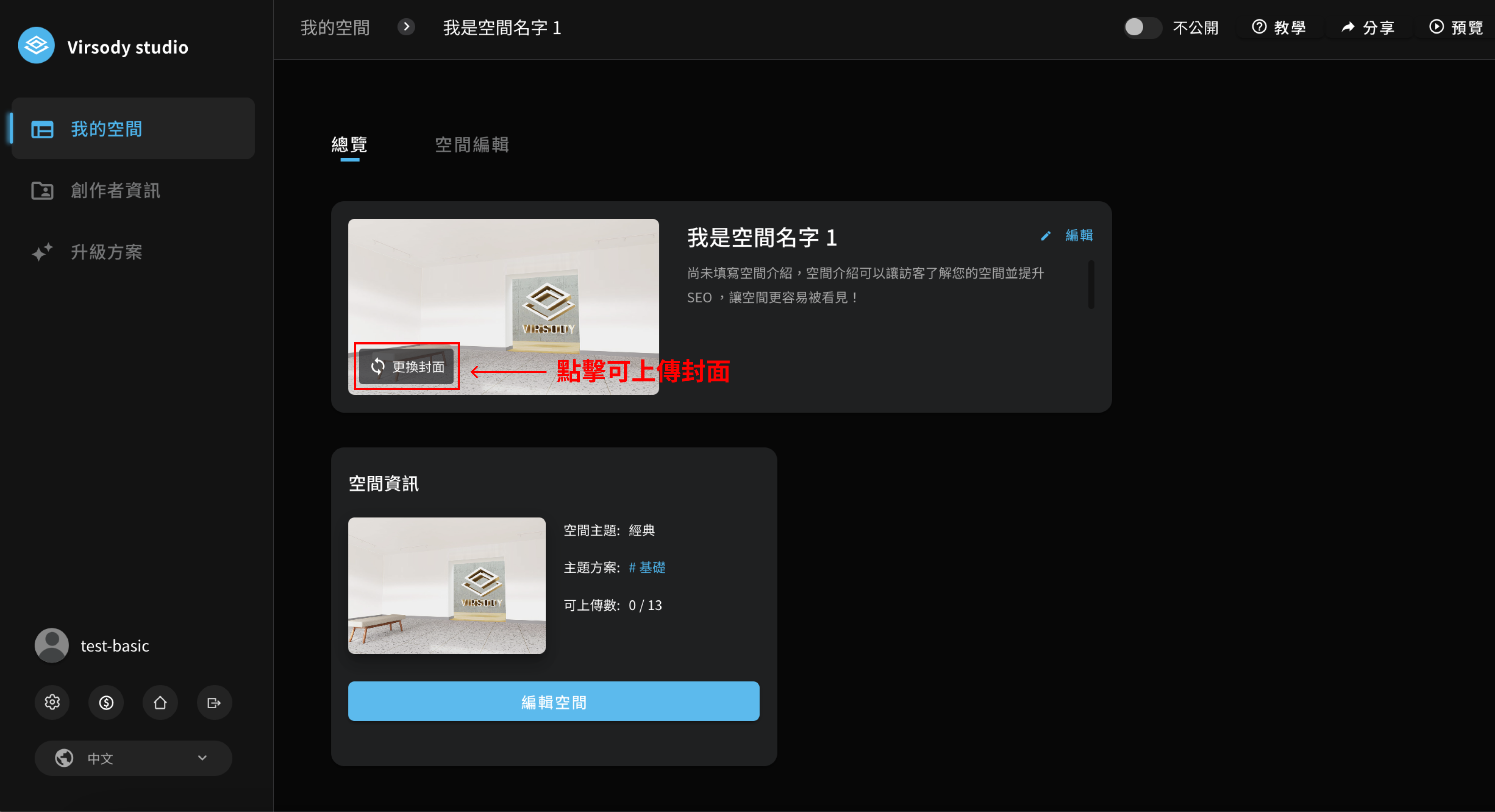1495x812 pixels.
Task: Click the Virsody studio logo icon
Action: click(x=36, y=46)
